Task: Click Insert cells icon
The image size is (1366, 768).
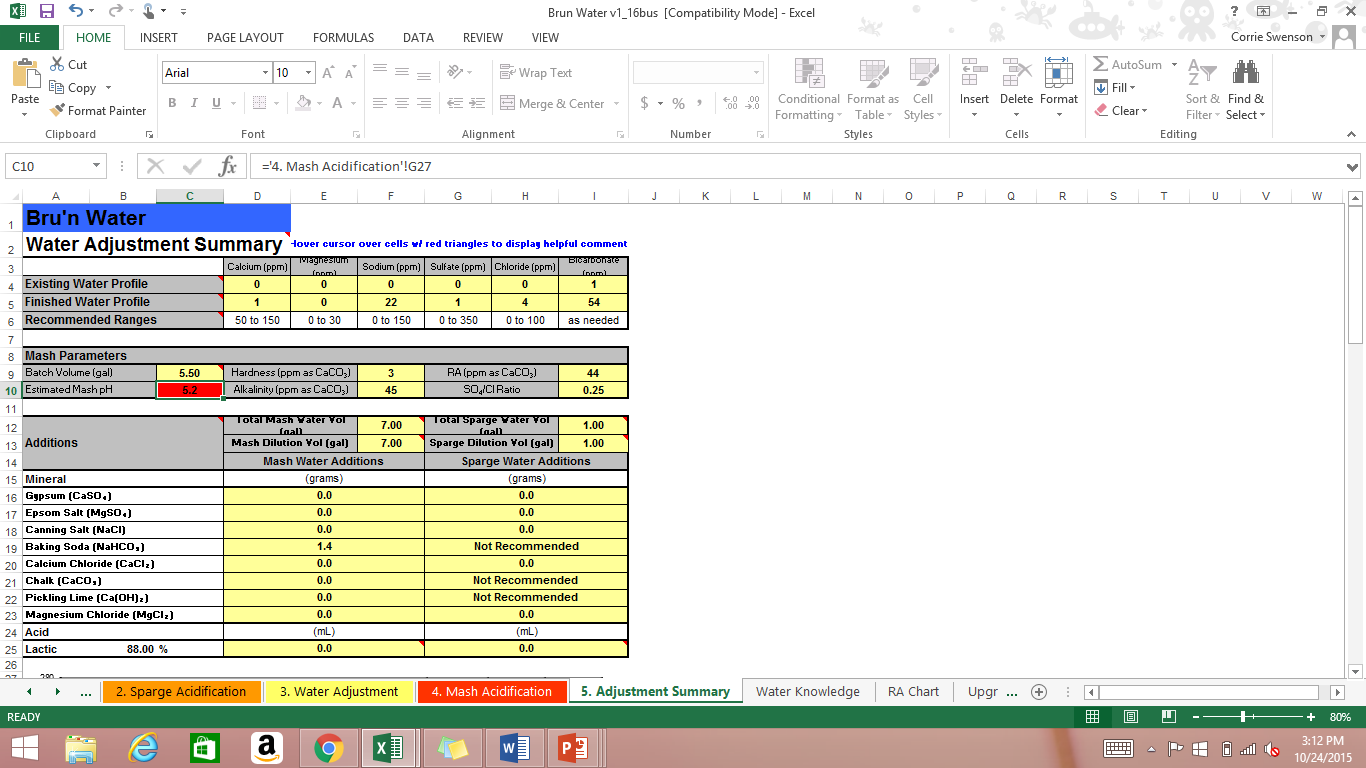Action: pos(974,88)
